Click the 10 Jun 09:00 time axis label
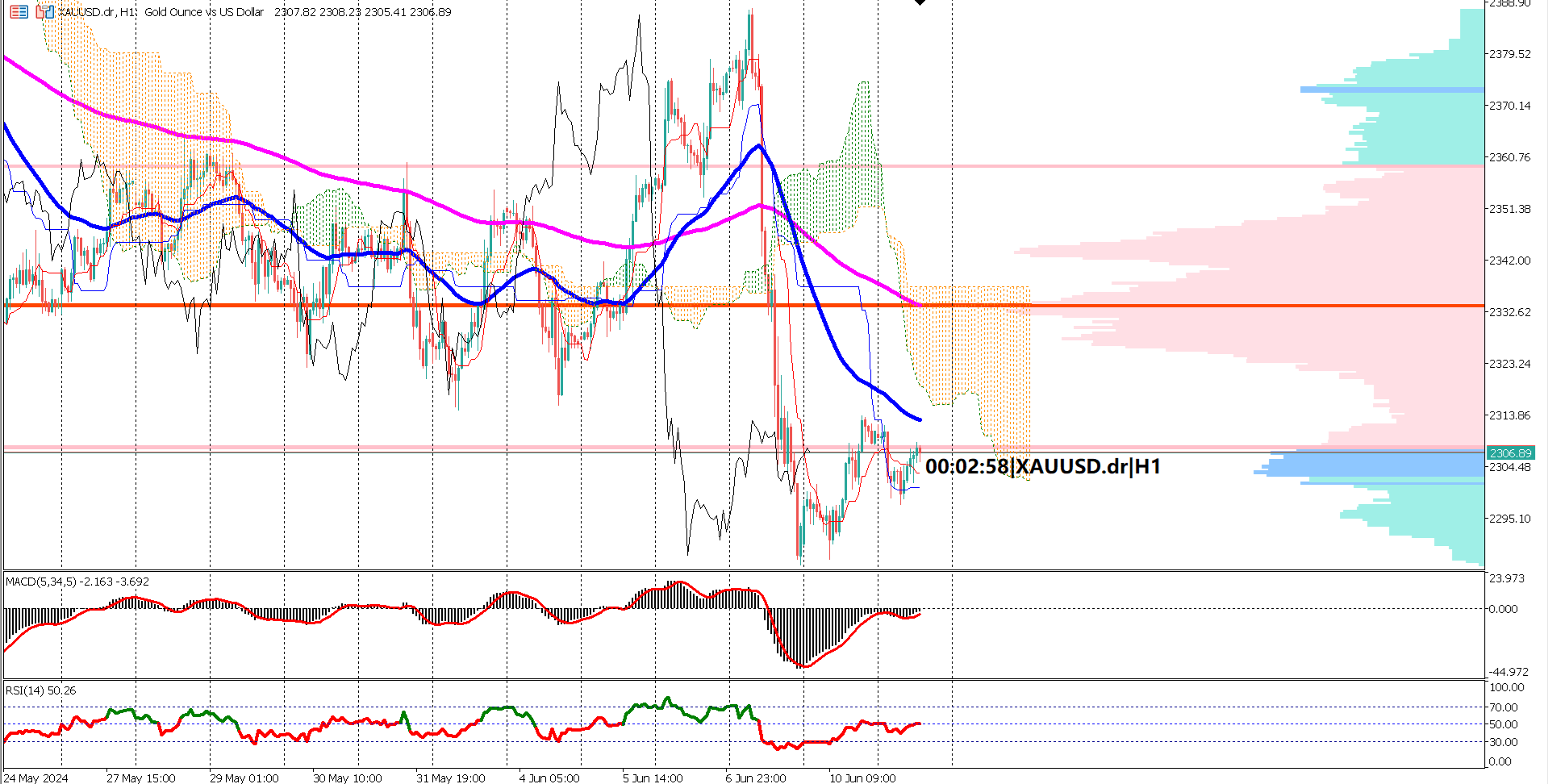 [x=862, y=778]
